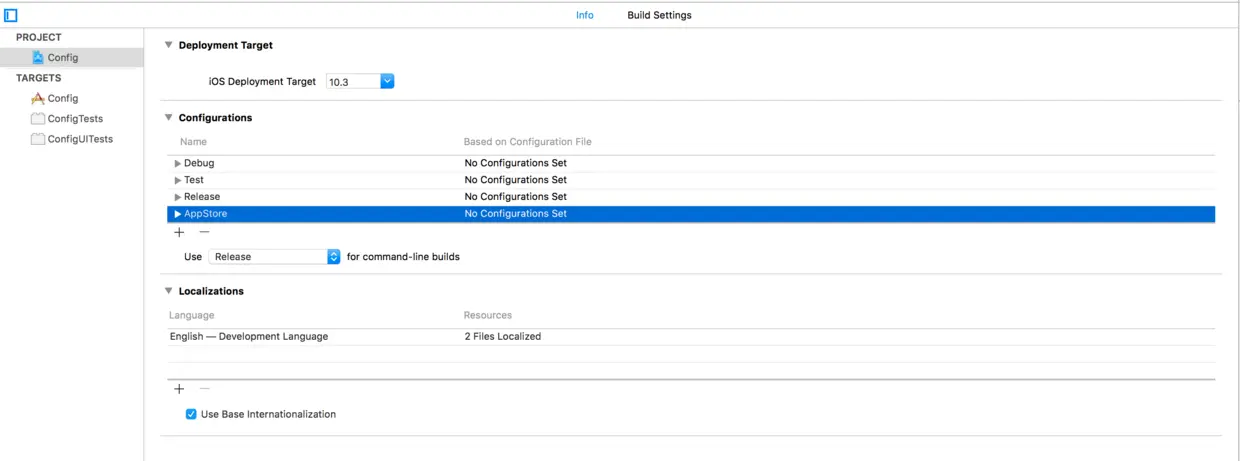Screen dimensions: 1240x461
Task: Click the Config project blueprint icon
Action: coord(38,58)
